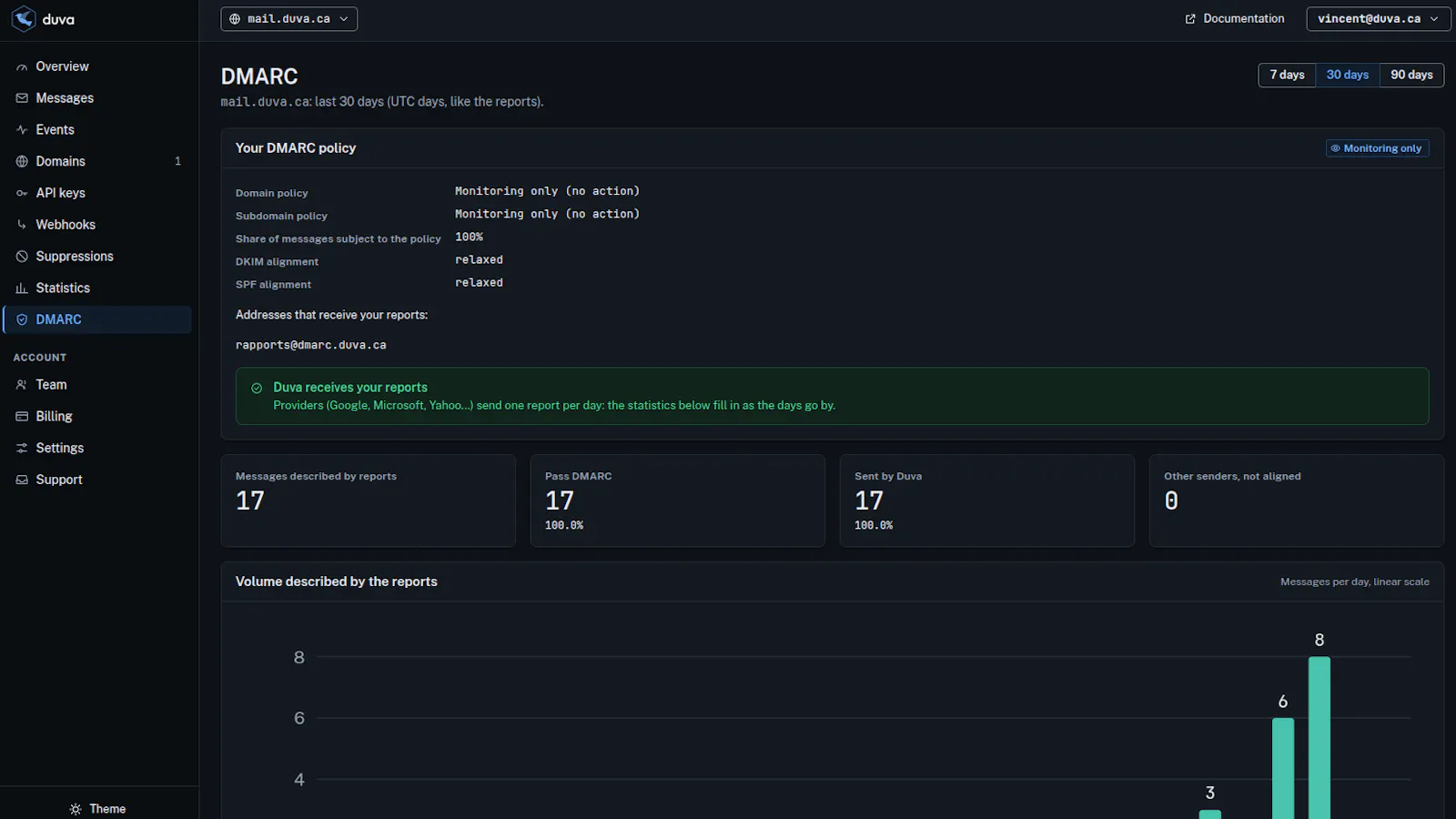Click the Other senders, not aligned card
This screenshot has height=819, width=1456.
1296,500
